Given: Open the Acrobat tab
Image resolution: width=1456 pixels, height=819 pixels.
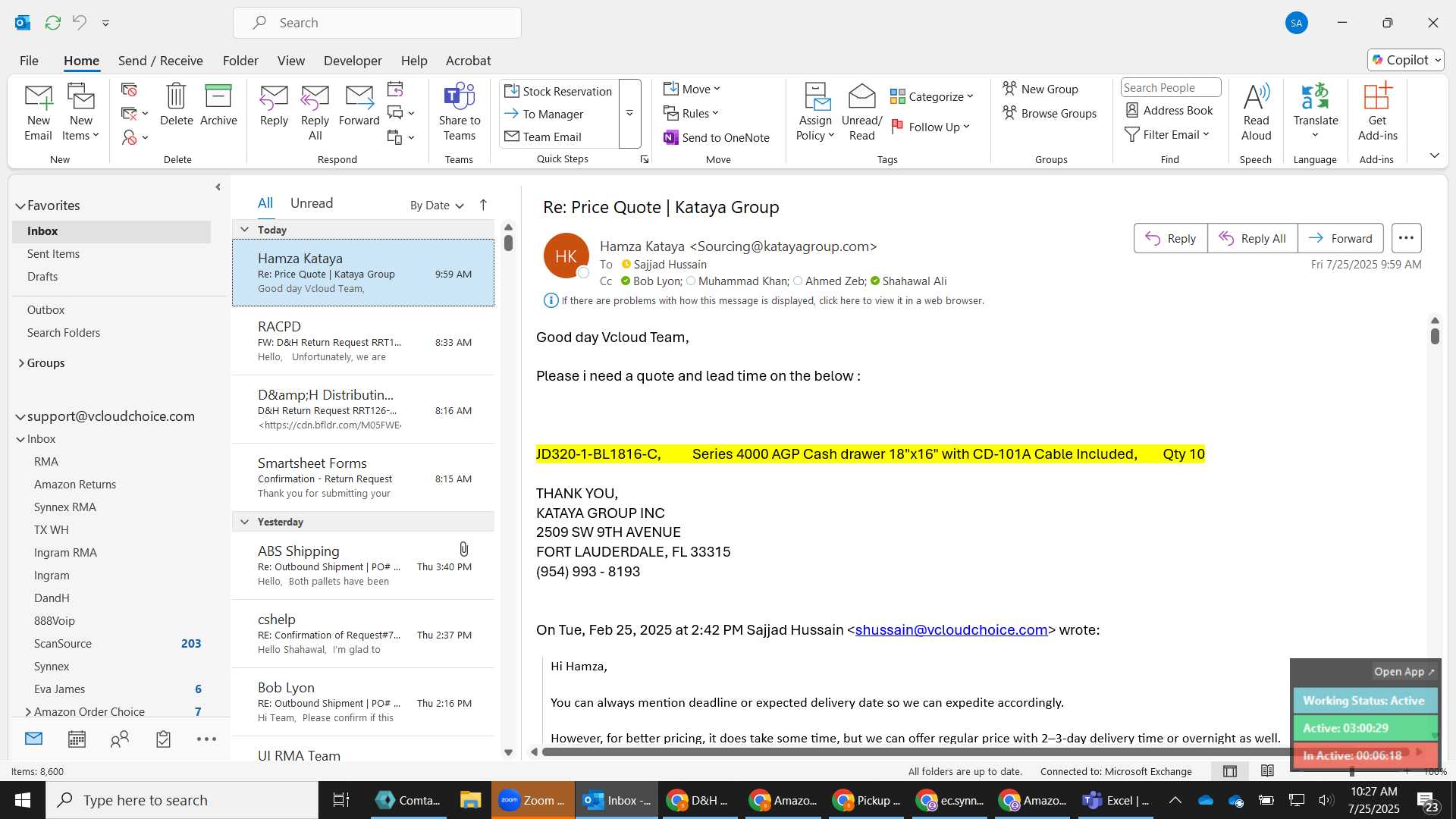Looking at the screenshot, I should 468,61.
